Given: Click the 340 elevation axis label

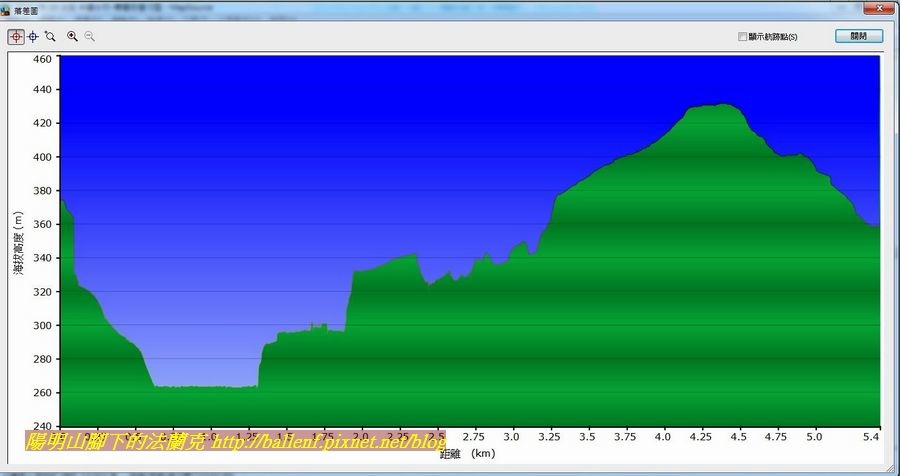Looking at the screenshot, I should click(43, 258).
